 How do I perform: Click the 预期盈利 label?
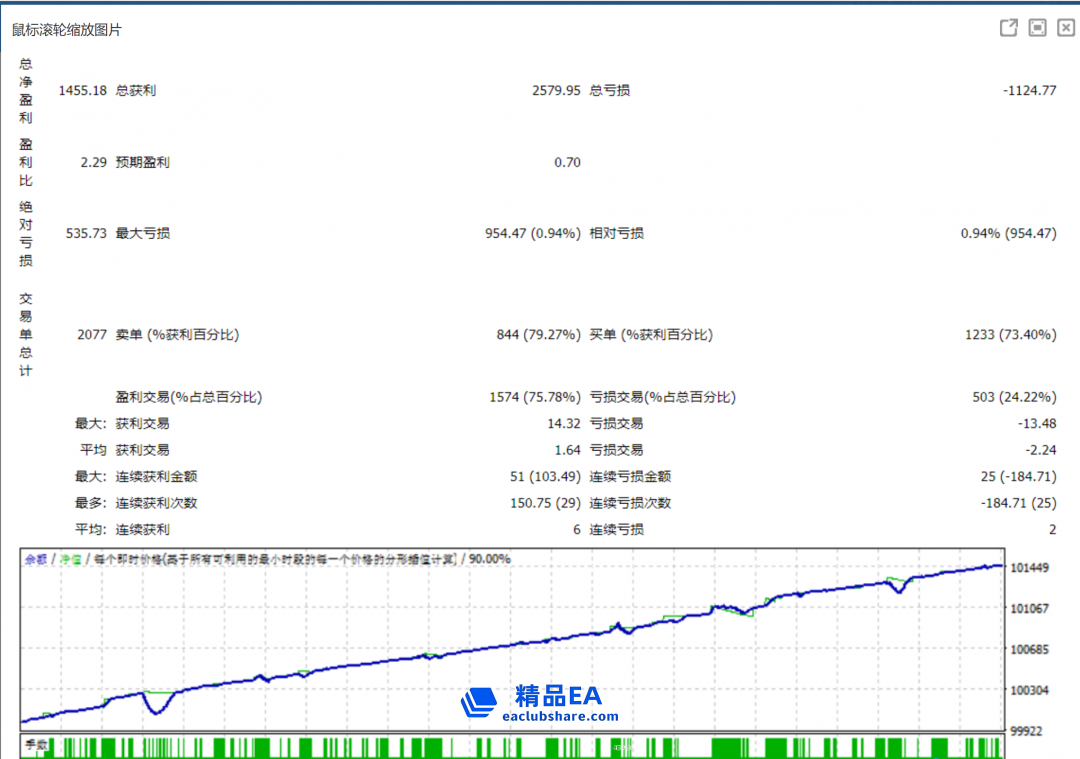click(x=142, y=162)
